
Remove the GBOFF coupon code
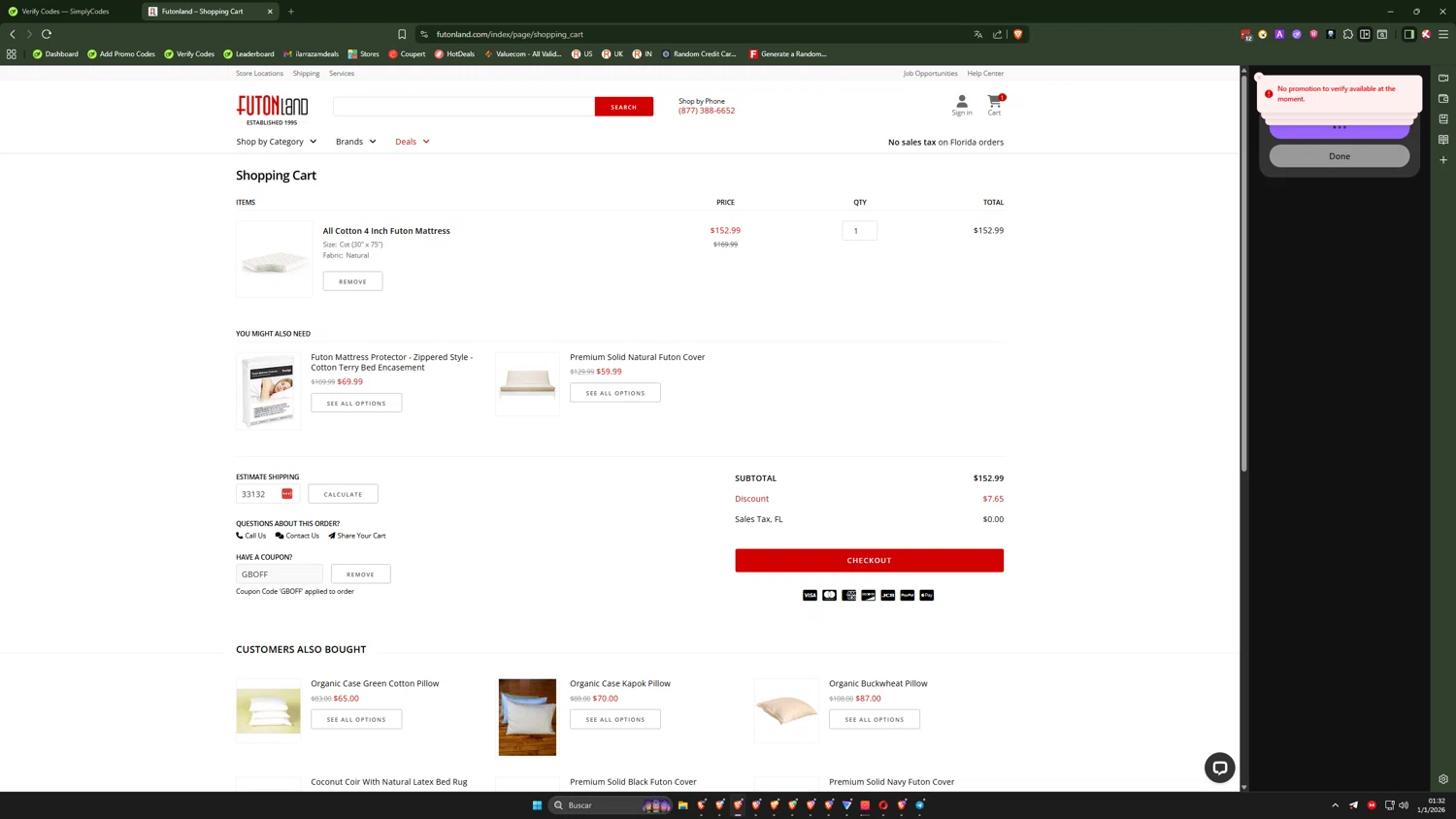tap(360, 574)
